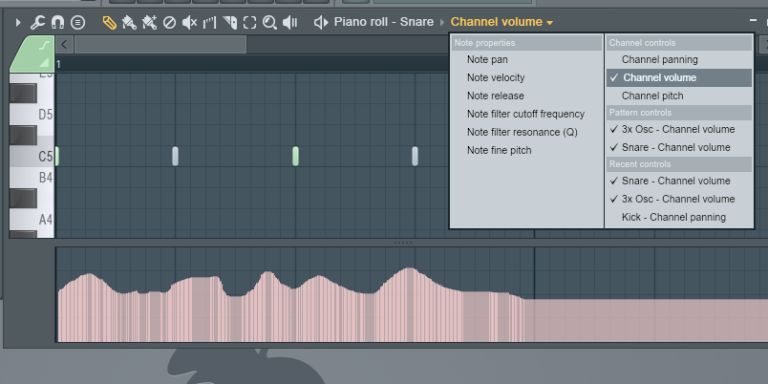Choose the Select tool dashed square icon
Screen dimensions: 768x384
coord(250,23)
